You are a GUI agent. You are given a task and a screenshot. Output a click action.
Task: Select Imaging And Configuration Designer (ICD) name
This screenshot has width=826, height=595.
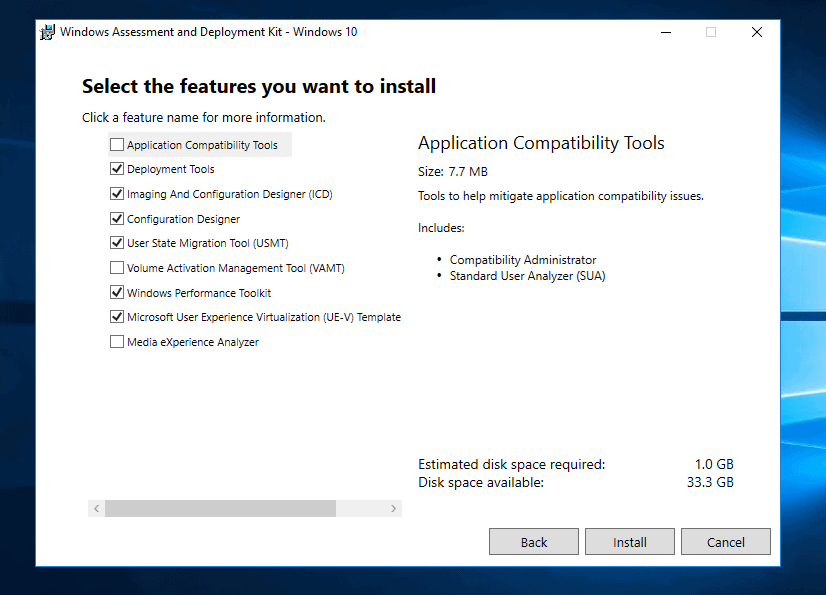(x=230, y=194)
